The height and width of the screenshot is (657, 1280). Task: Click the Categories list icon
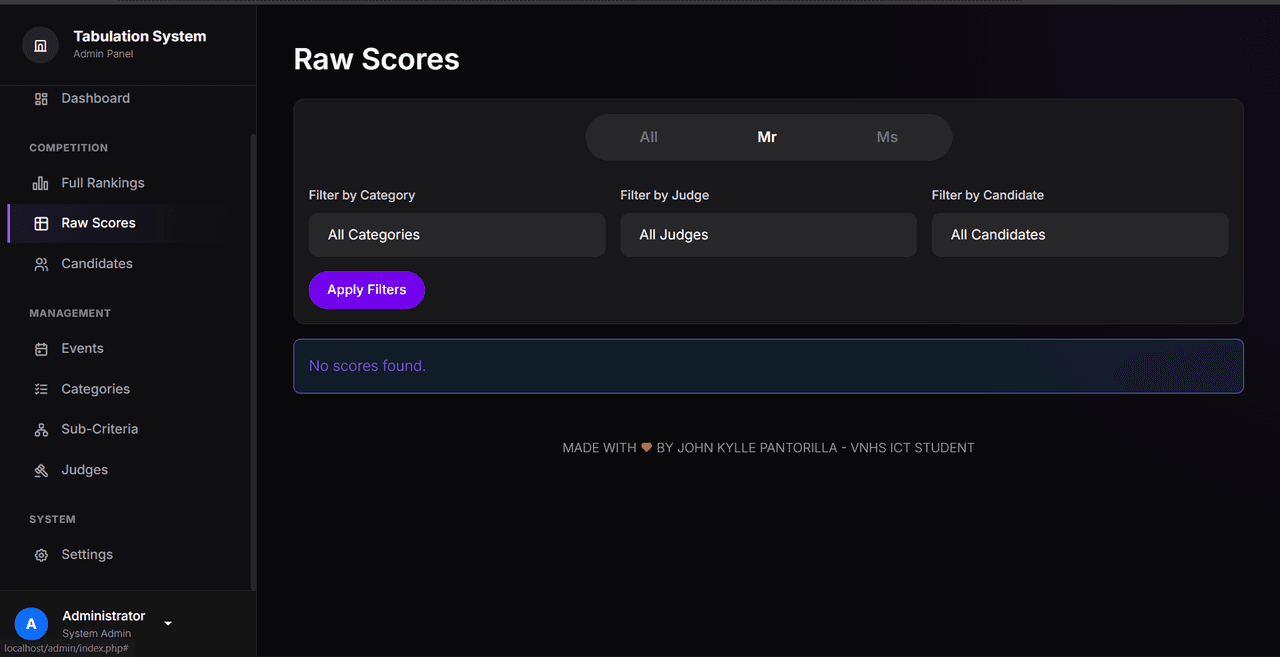[41, 389]
